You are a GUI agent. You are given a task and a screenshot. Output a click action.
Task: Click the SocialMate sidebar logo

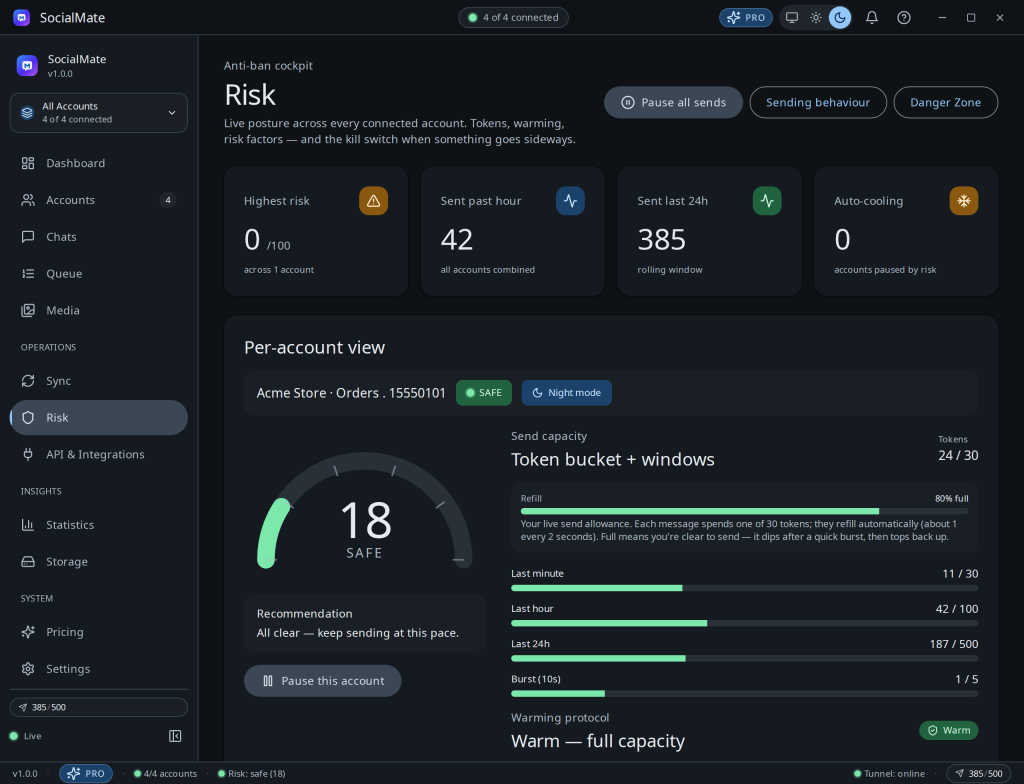pos(27,65)
